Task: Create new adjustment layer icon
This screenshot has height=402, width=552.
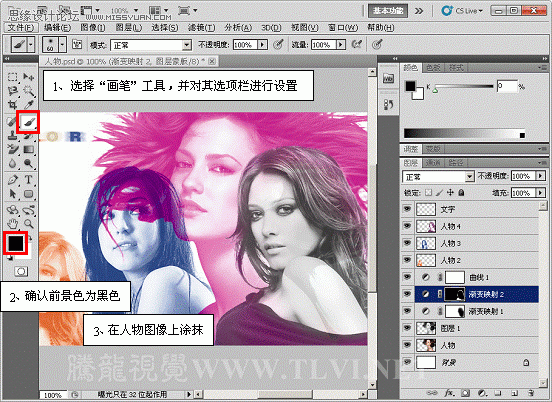Action: click(x=482, y=392)
